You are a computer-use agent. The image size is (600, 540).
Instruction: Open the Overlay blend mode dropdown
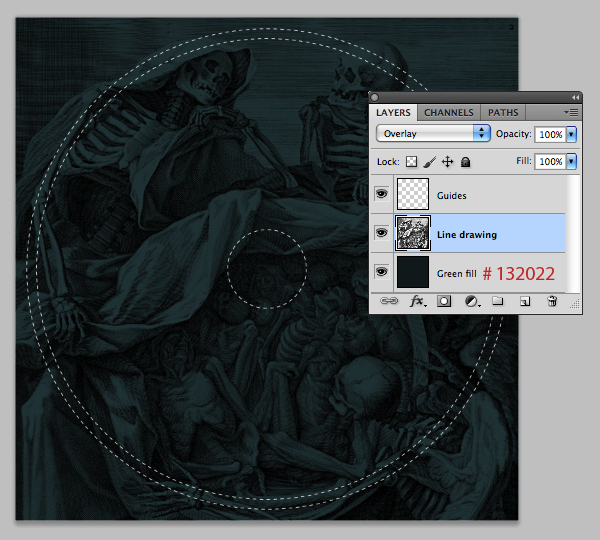[x=433, y=134]
